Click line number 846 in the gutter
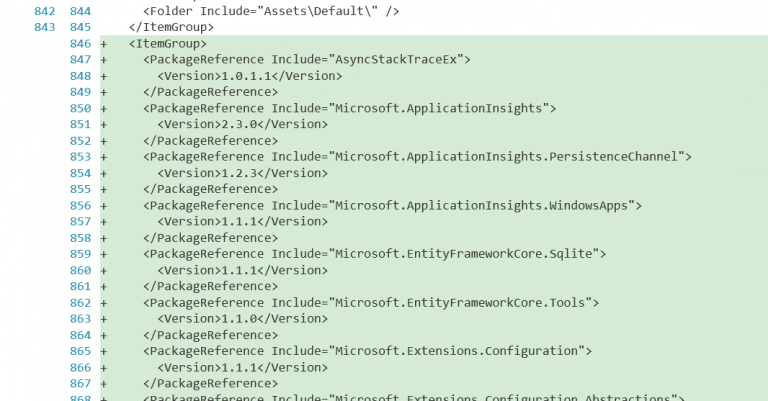The width and height of the screenshot is (768, 401). point(80,44)
